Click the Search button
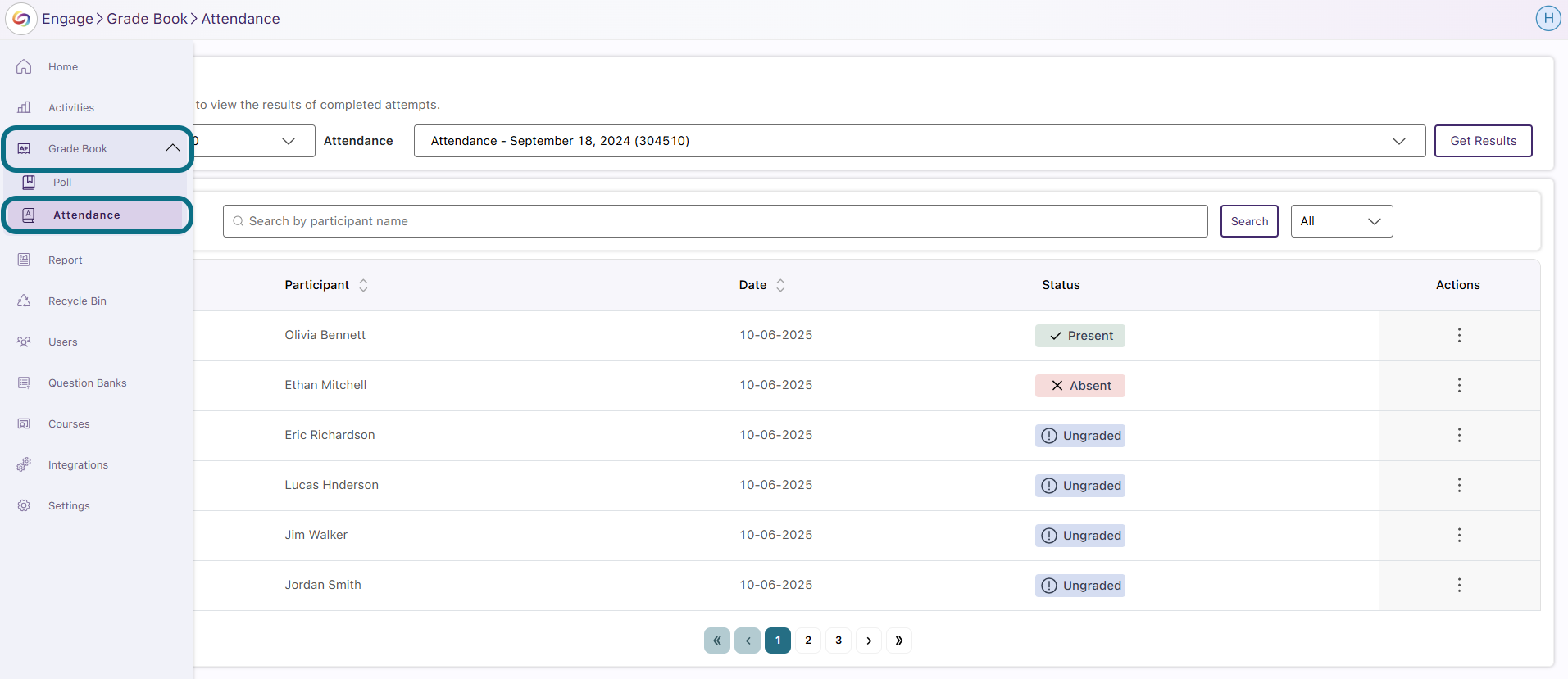Screen dimensions: 1568x679 (x=1249, y=221)
